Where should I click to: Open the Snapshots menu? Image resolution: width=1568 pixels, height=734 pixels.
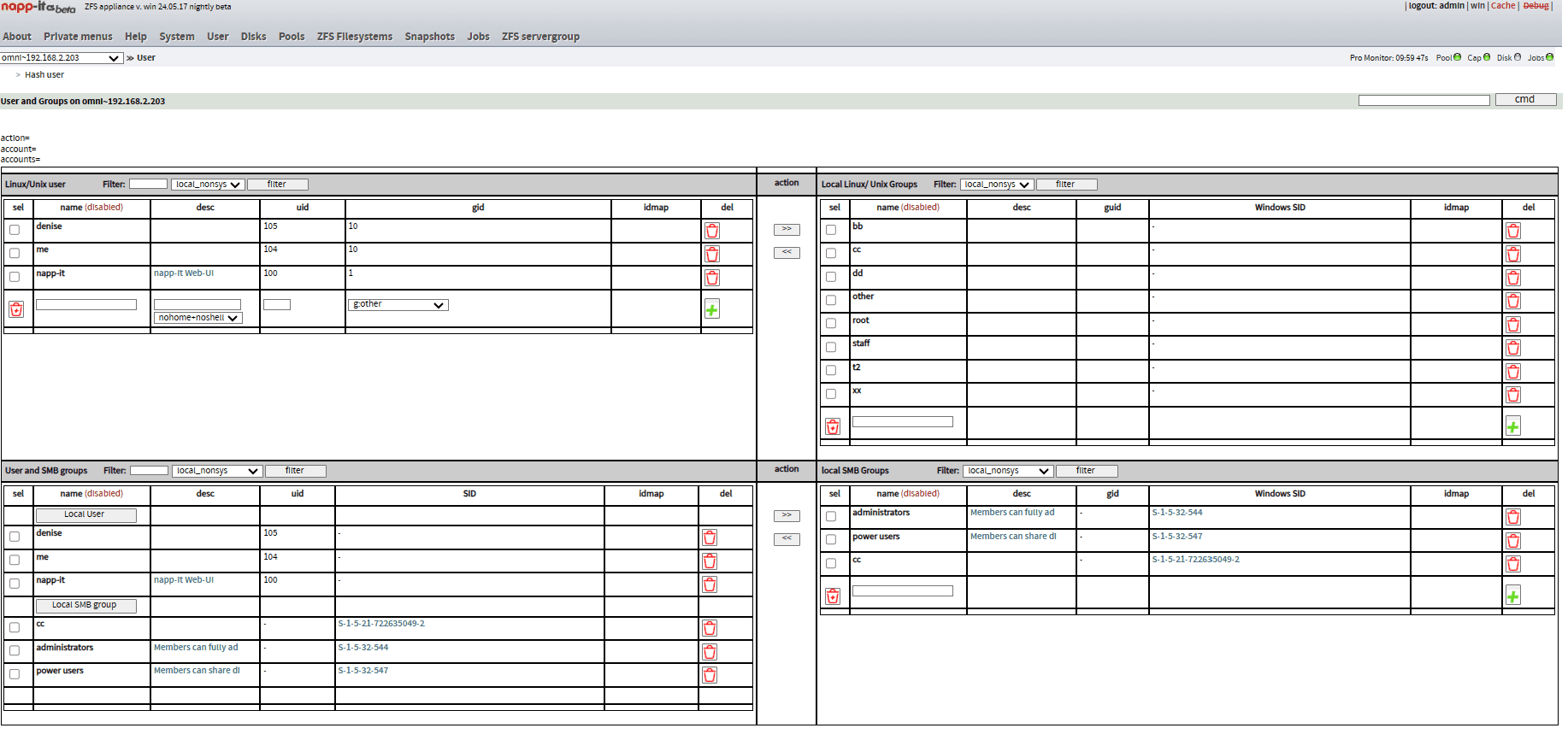coord(430,37)
